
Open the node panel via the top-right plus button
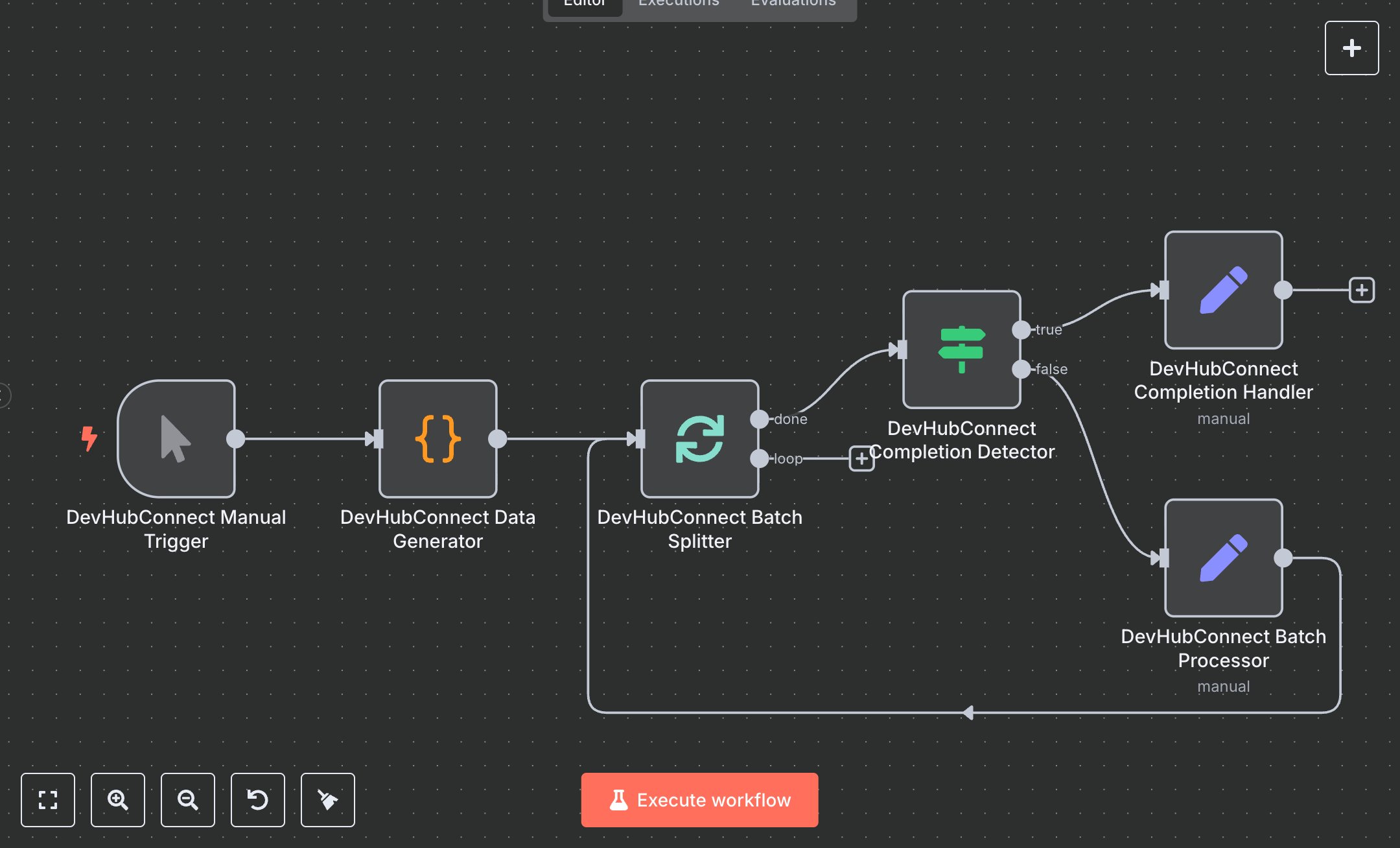click(1351, 47)
